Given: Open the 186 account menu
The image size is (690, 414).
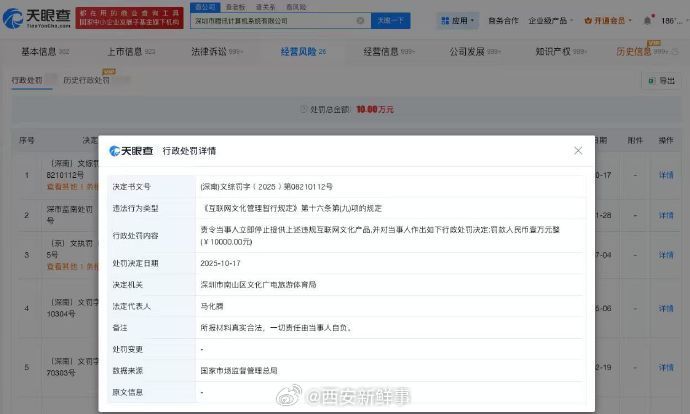Looking at the screenshot, I should (672, 21).
